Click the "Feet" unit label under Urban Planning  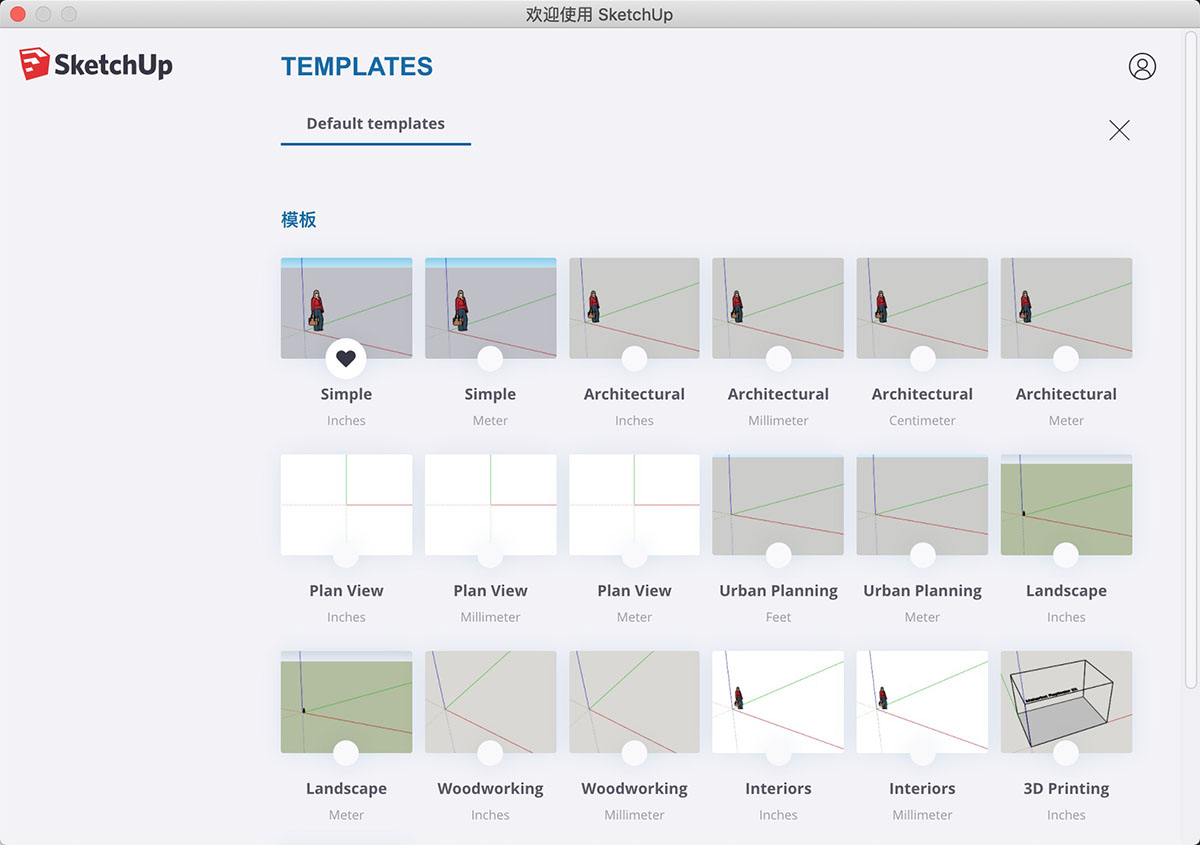tap(778, 618)
